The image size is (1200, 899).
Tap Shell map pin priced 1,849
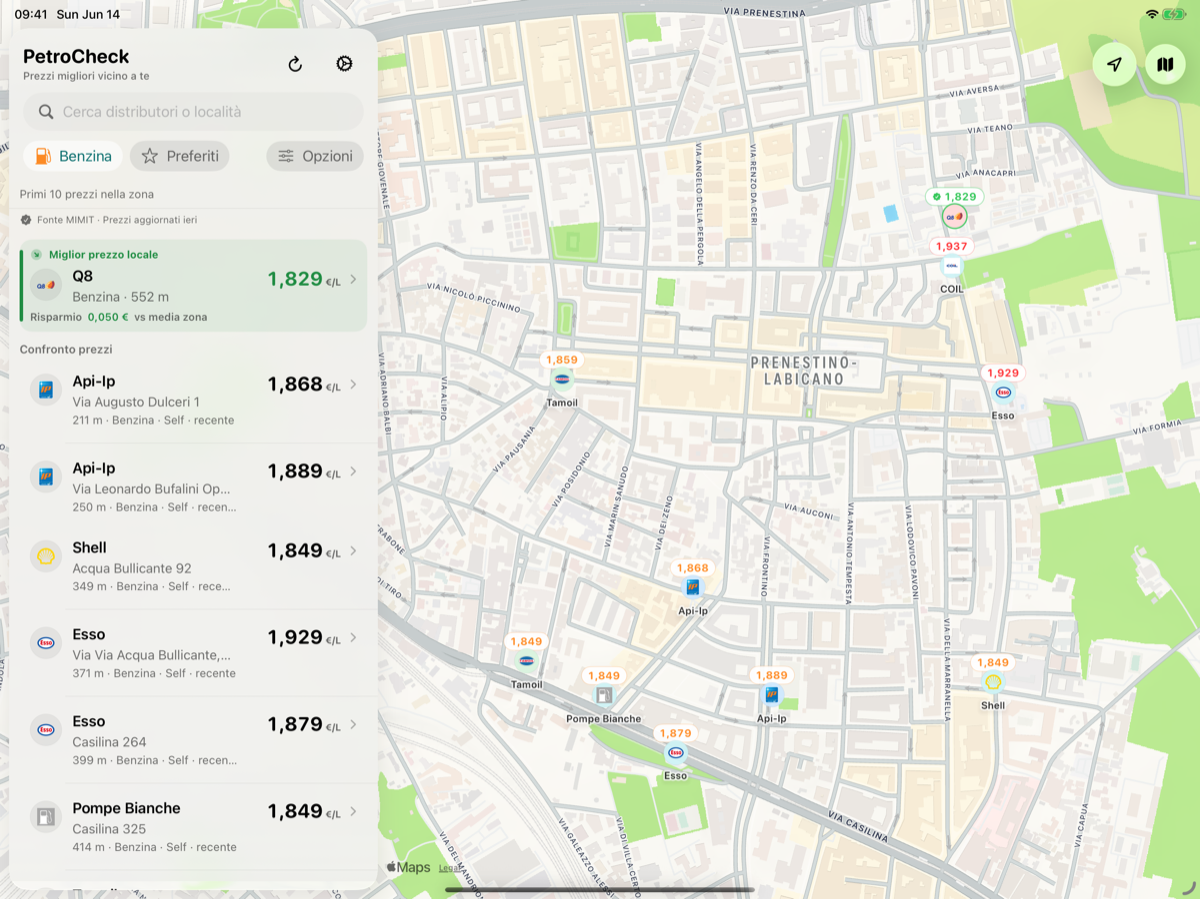click(993, 681)
